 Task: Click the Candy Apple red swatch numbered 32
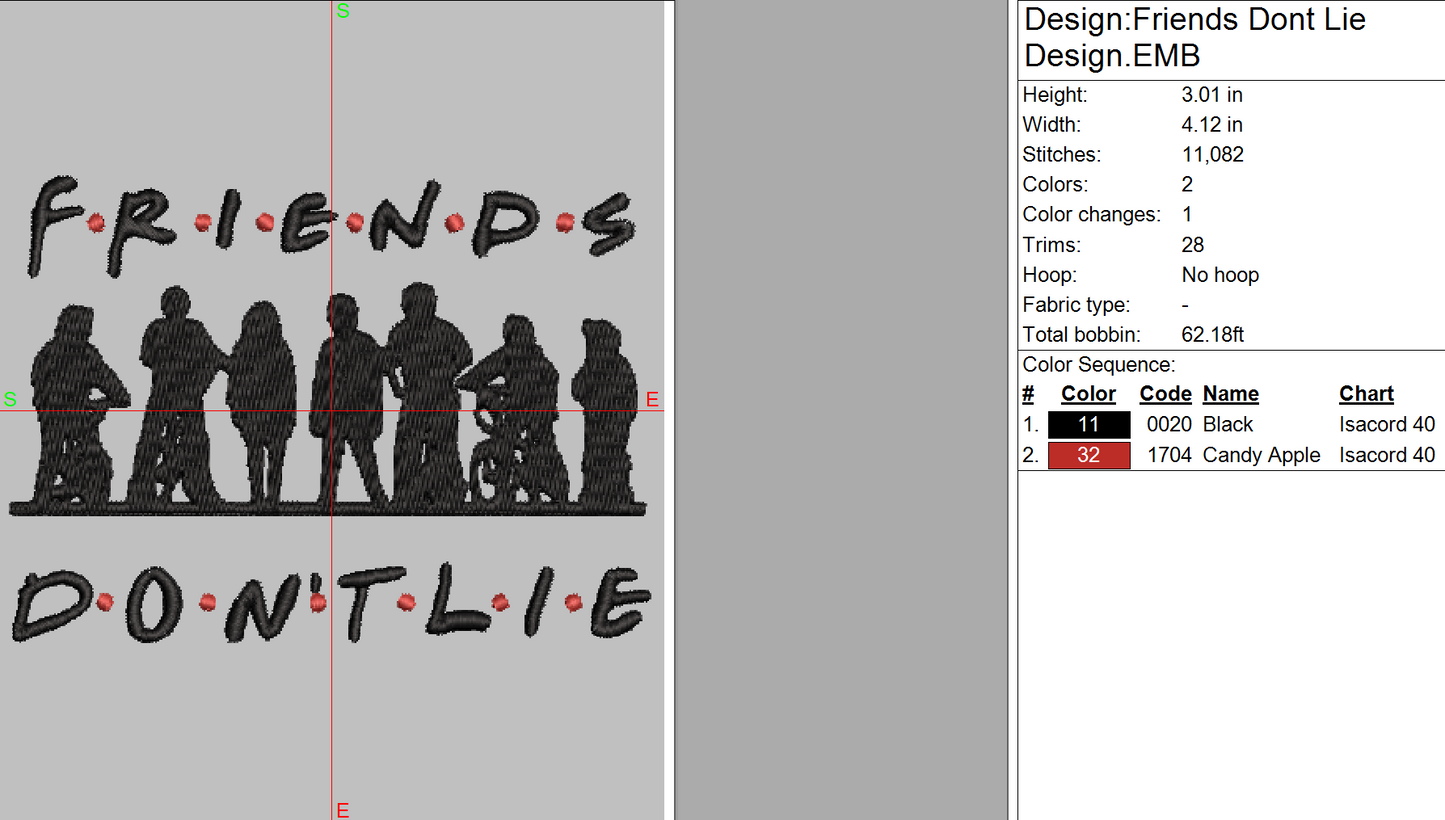click(1089, 456)
